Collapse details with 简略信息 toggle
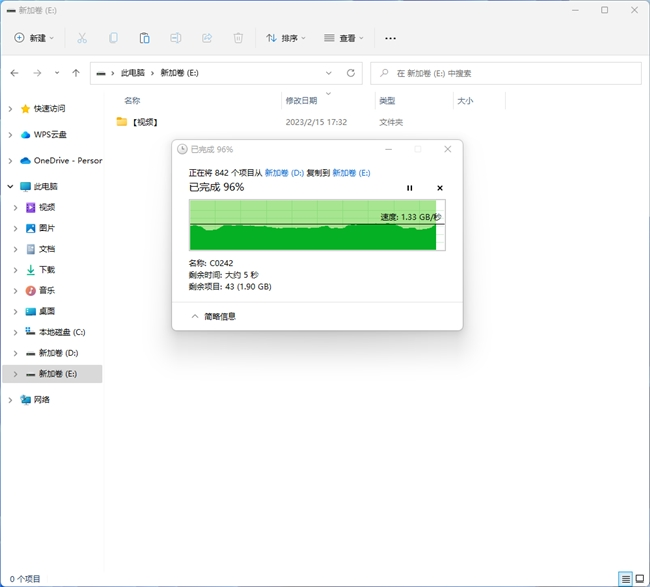 213,316
